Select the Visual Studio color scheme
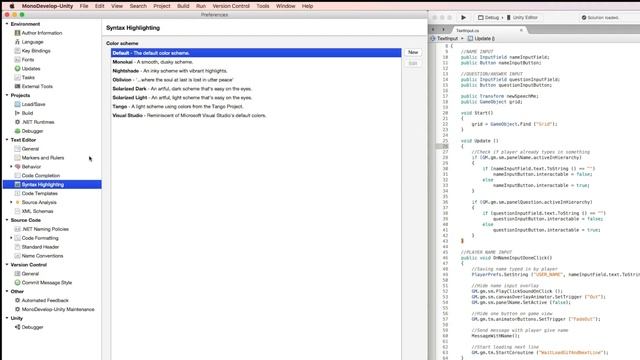 256,115
